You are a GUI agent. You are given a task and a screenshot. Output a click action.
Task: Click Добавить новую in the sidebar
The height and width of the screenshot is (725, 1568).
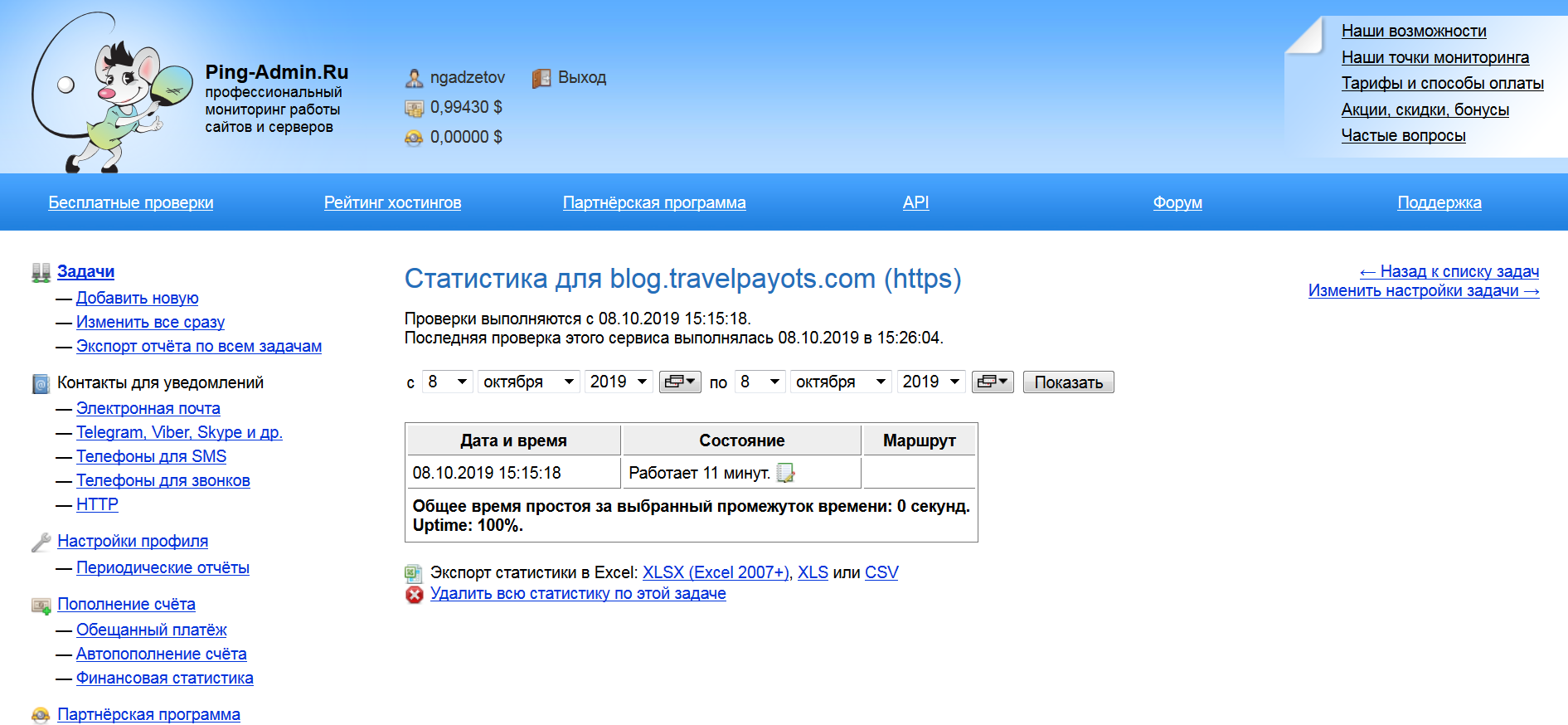coord(138,298)
